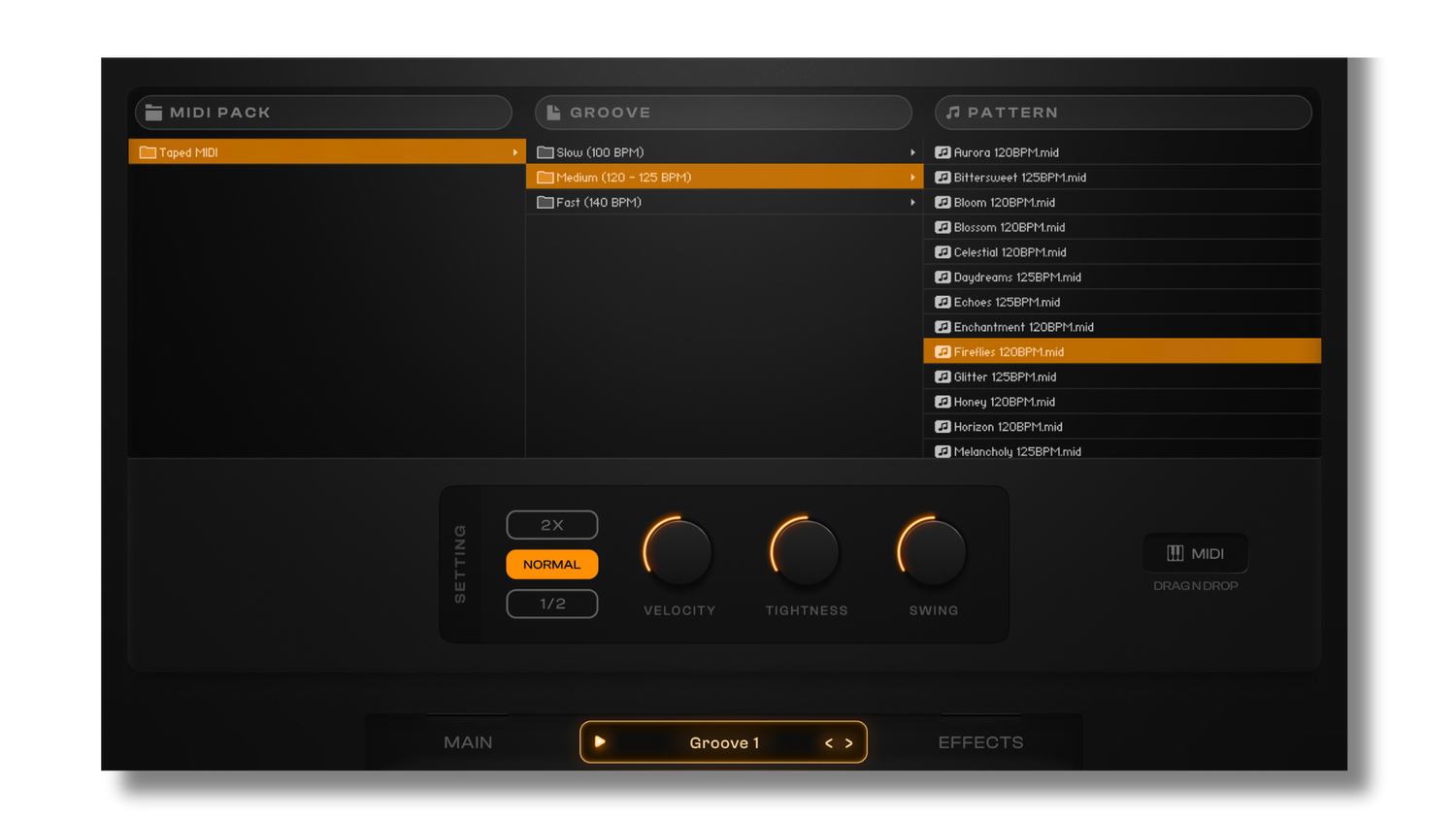
Task: Click the Velocity knob
Action: click(678, 552)
